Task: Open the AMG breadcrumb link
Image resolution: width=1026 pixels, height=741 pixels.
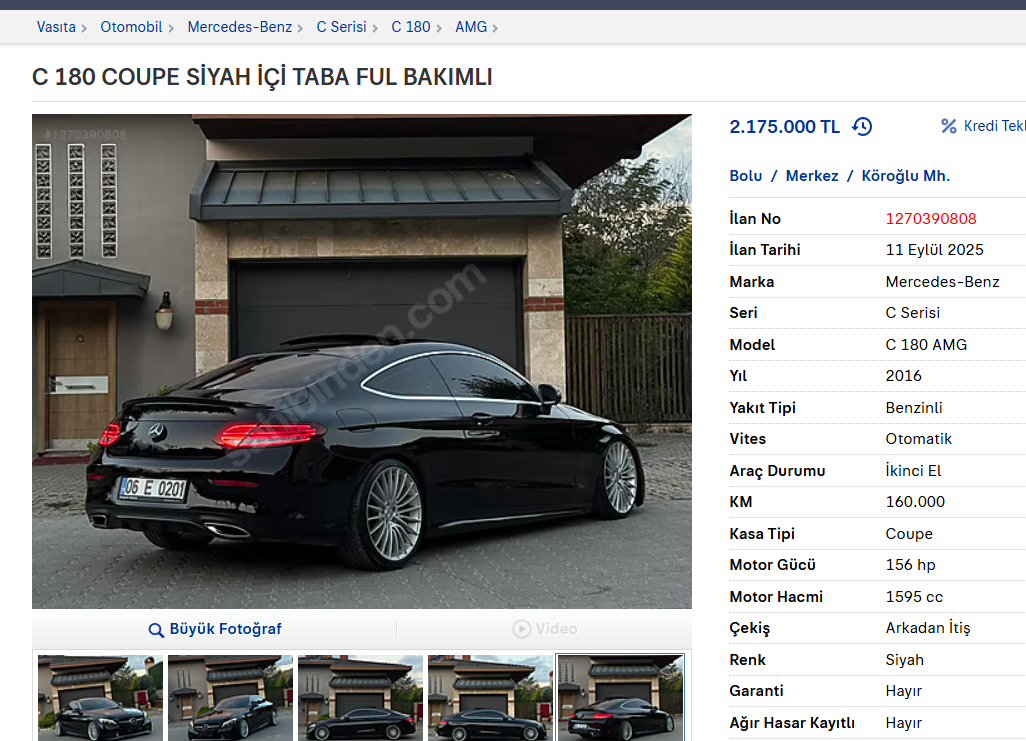Action: point(471,27)
